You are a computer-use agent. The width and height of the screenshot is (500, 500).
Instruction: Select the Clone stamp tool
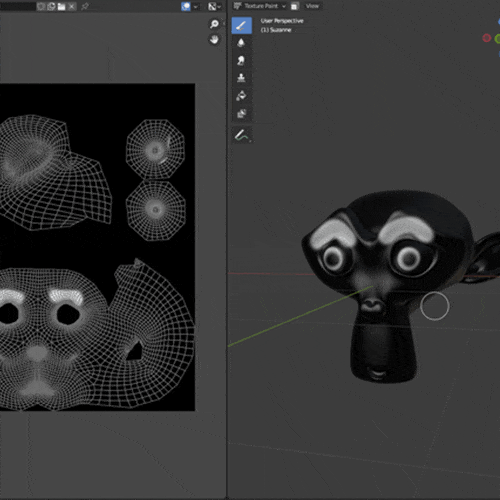[241, 78]
